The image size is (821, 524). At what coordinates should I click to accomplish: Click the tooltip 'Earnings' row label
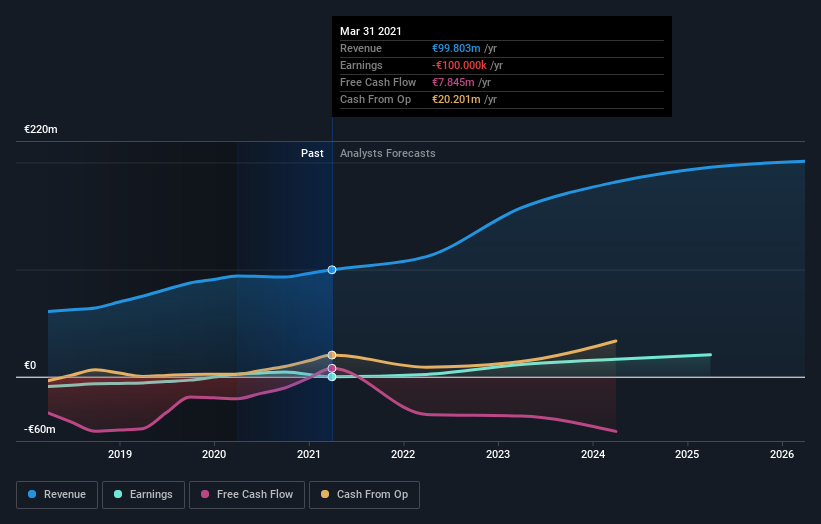pos(361,65)
